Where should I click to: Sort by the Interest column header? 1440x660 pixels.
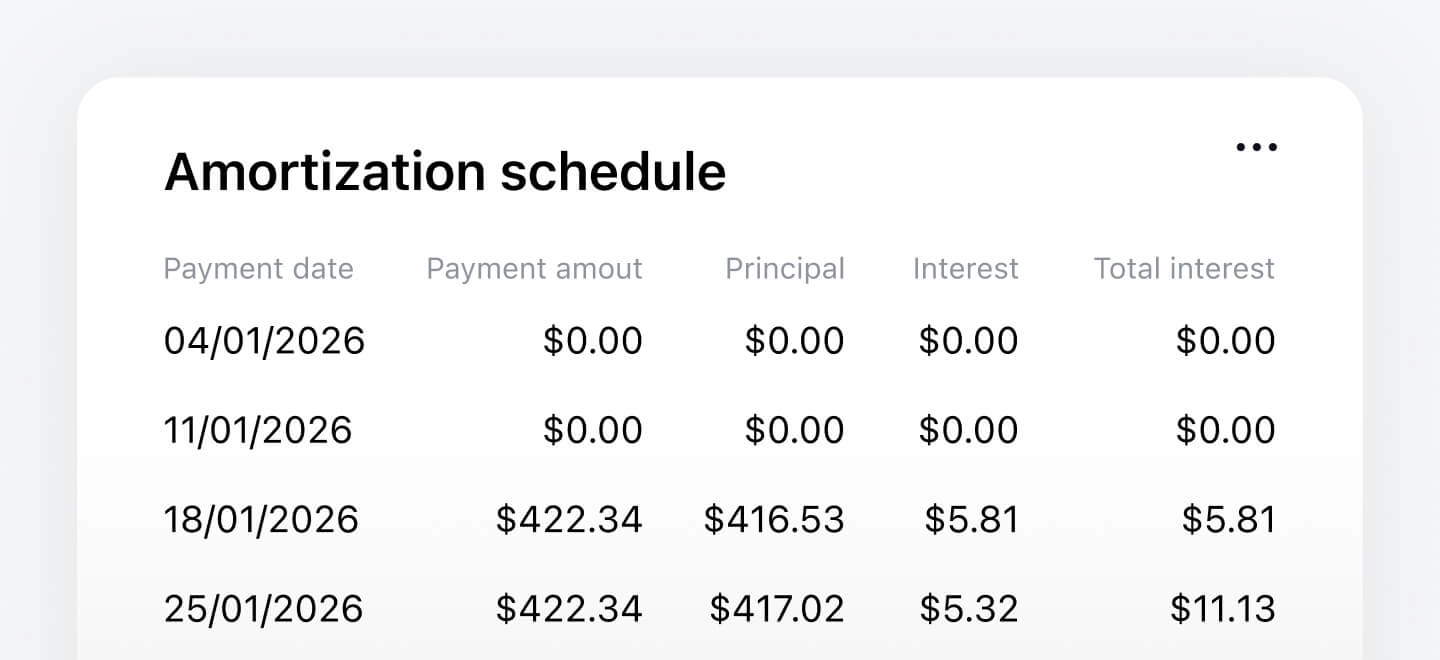(x=964, y=268)
